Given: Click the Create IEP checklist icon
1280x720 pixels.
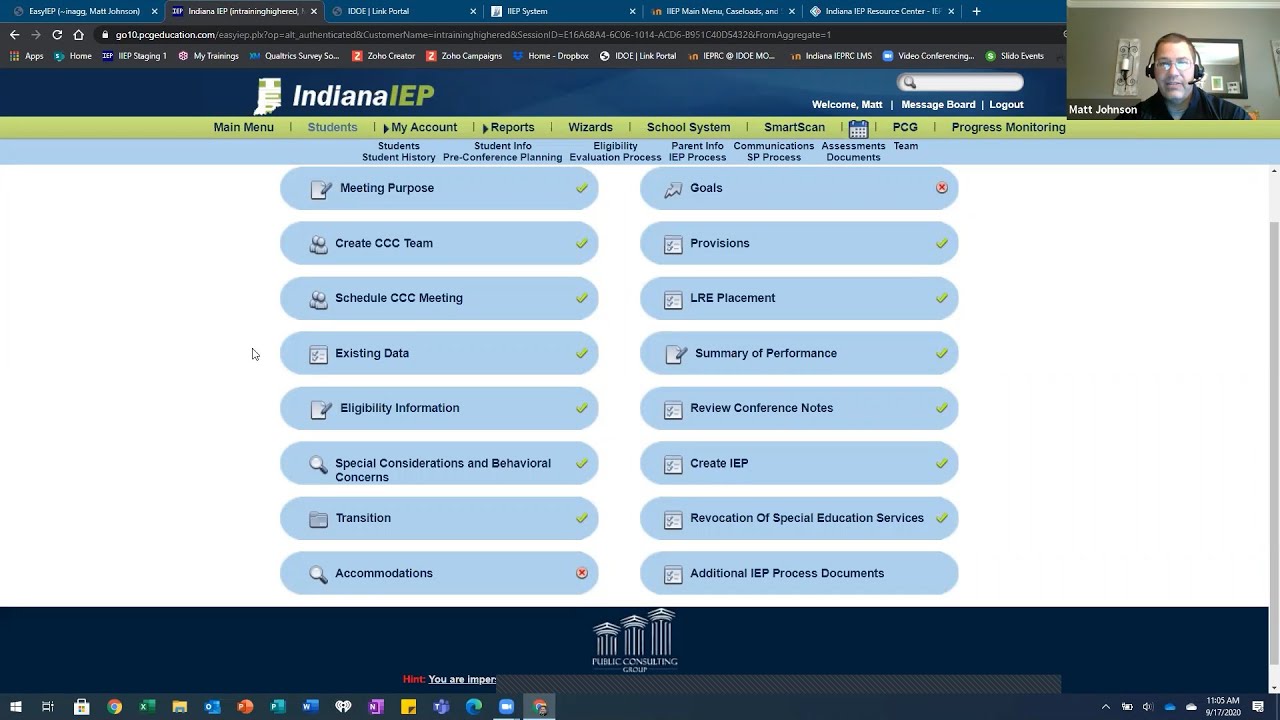Looking at the screenshot, I should (x=673, y=464).
